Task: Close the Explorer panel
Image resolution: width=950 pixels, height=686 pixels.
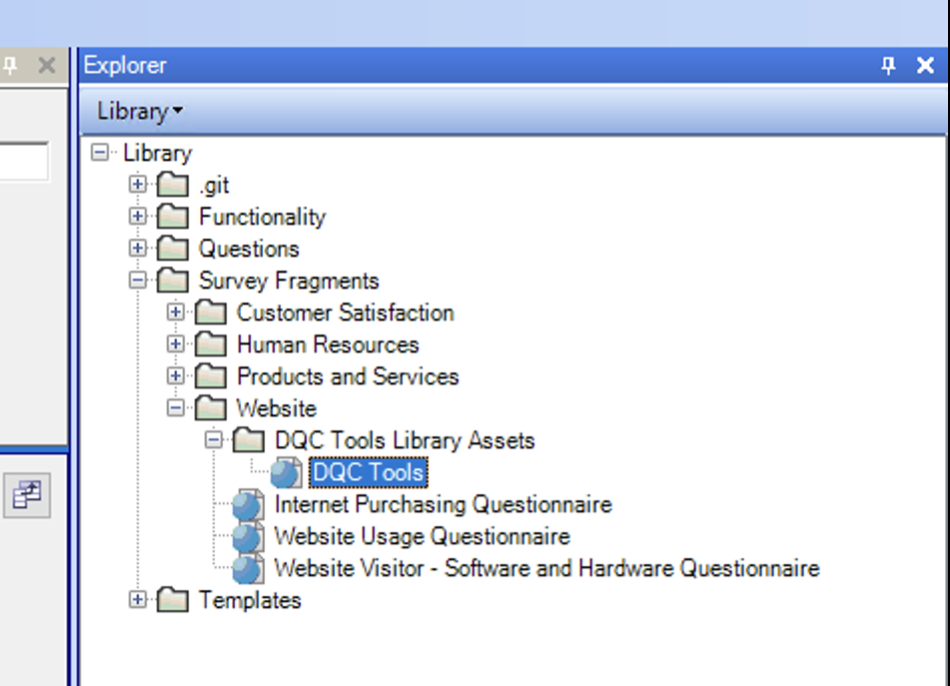Action: click(925, 66)
